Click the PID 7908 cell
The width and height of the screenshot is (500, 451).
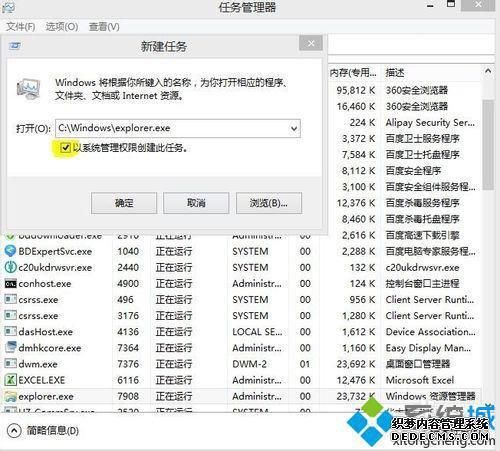click(x=128, y=396)
